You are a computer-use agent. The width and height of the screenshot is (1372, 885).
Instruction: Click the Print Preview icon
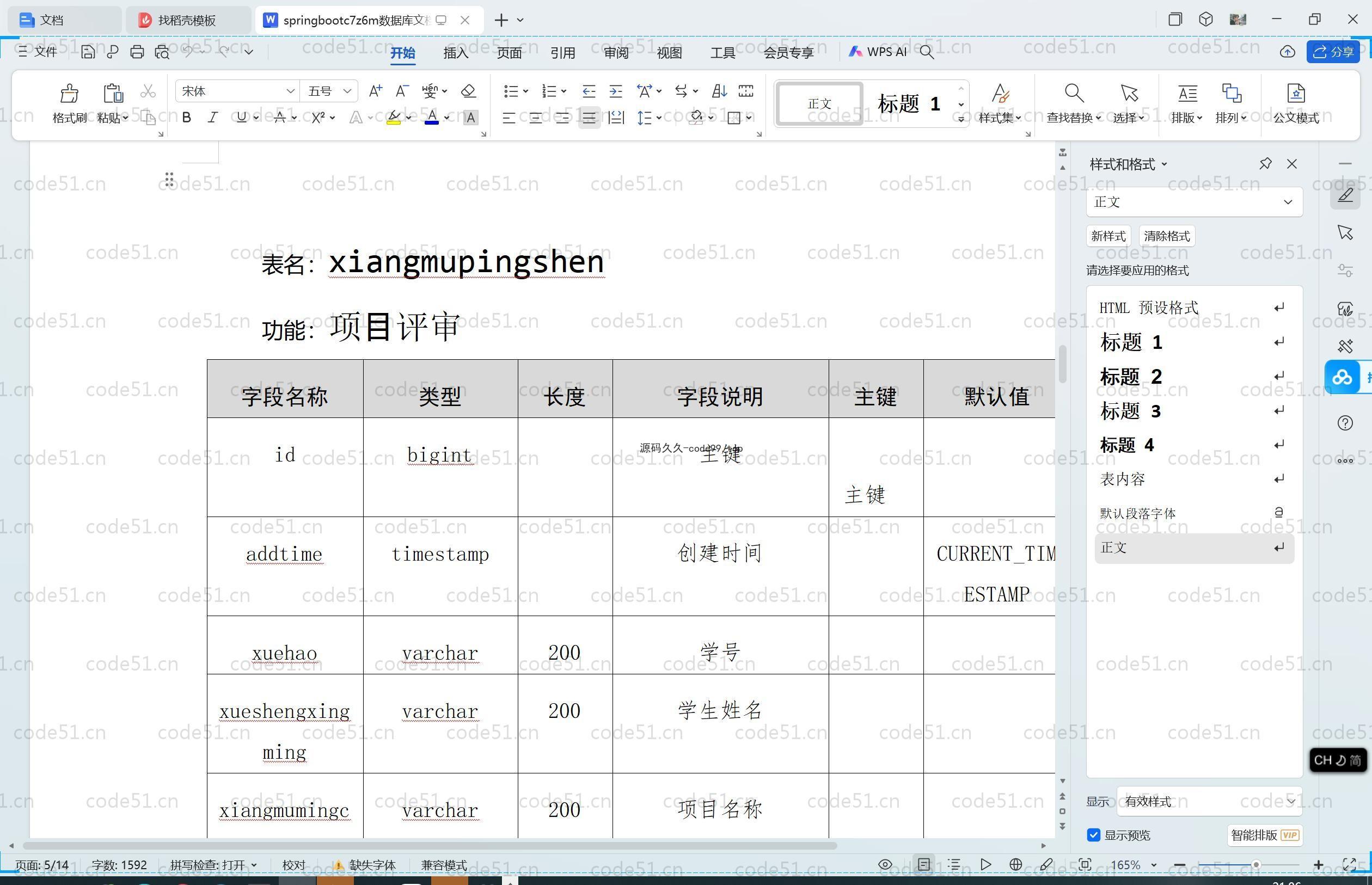click(x=162, y=52)
